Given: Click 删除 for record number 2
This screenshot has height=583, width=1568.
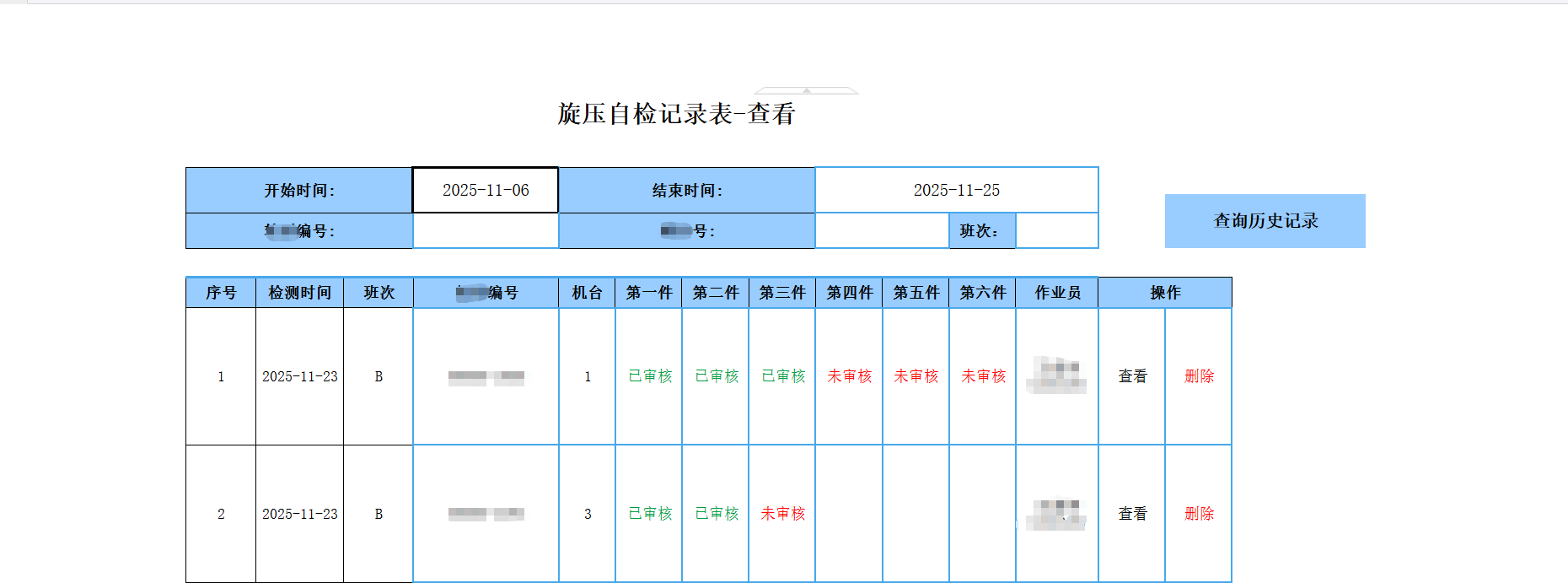Looking at the screenshot, I should tap(1199, 514).
